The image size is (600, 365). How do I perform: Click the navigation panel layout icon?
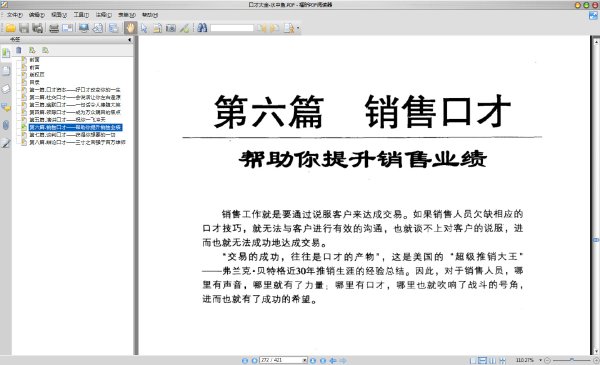coord(114,28)
